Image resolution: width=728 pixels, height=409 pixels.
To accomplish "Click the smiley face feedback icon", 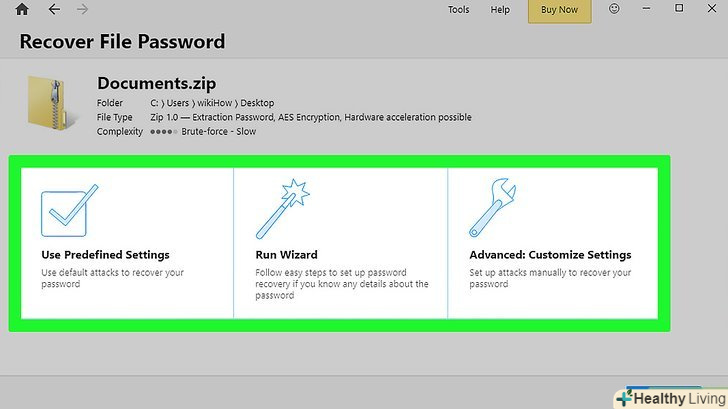I will (x=614, y=10).
